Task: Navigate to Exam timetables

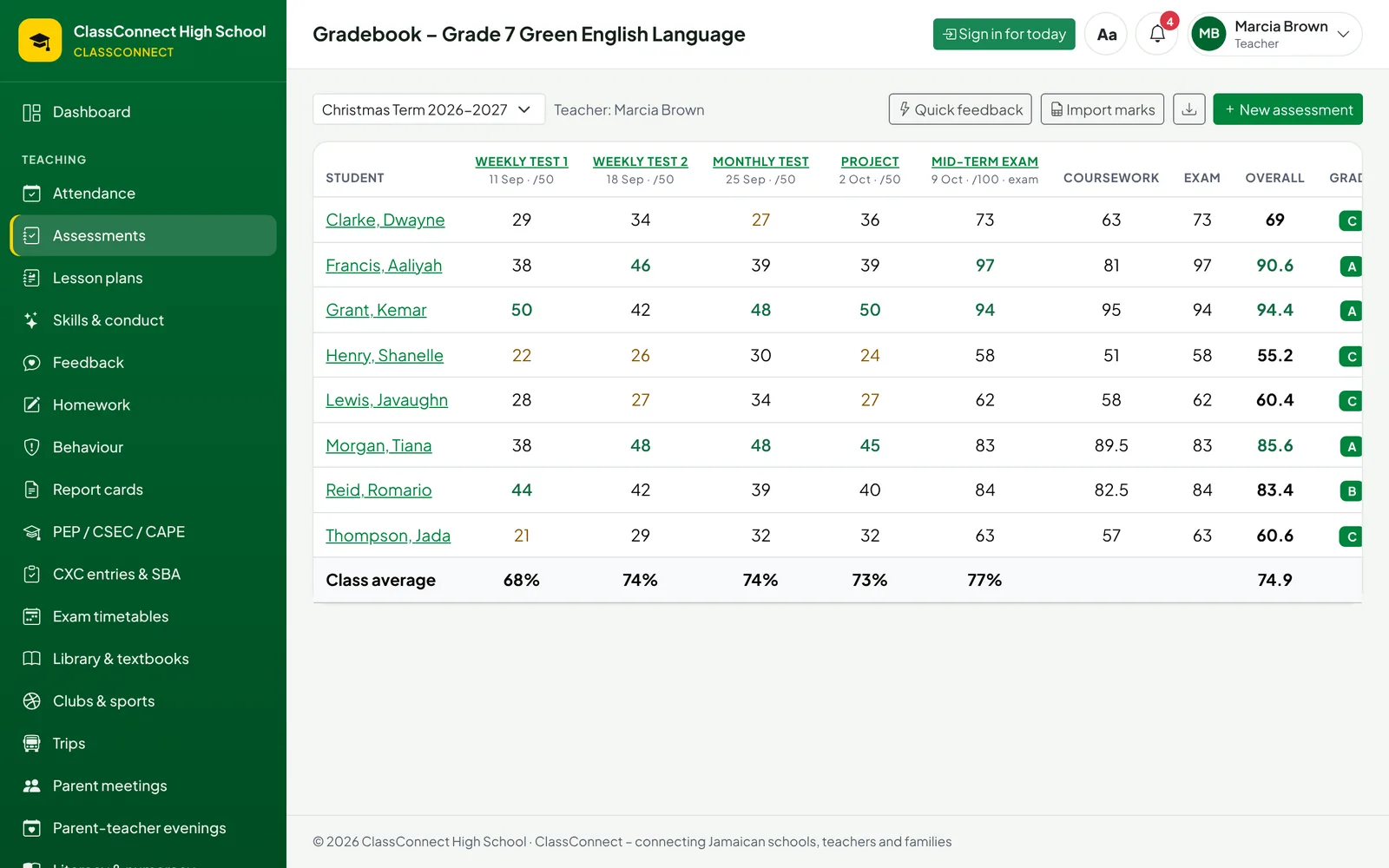Action: (x=143, y=616)
